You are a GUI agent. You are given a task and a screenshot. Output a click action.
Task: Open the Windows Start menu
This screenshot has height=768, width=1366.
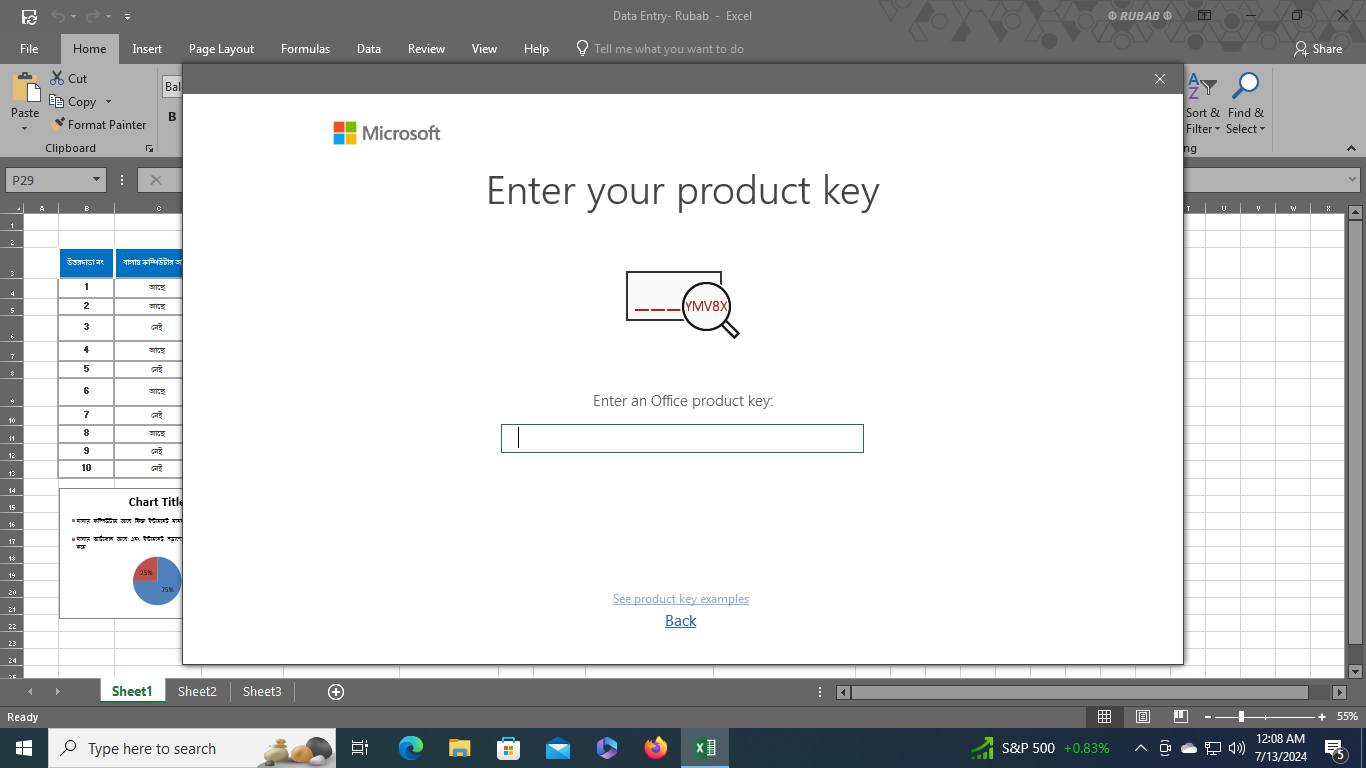pyautogui.click(x=24, y=748)
